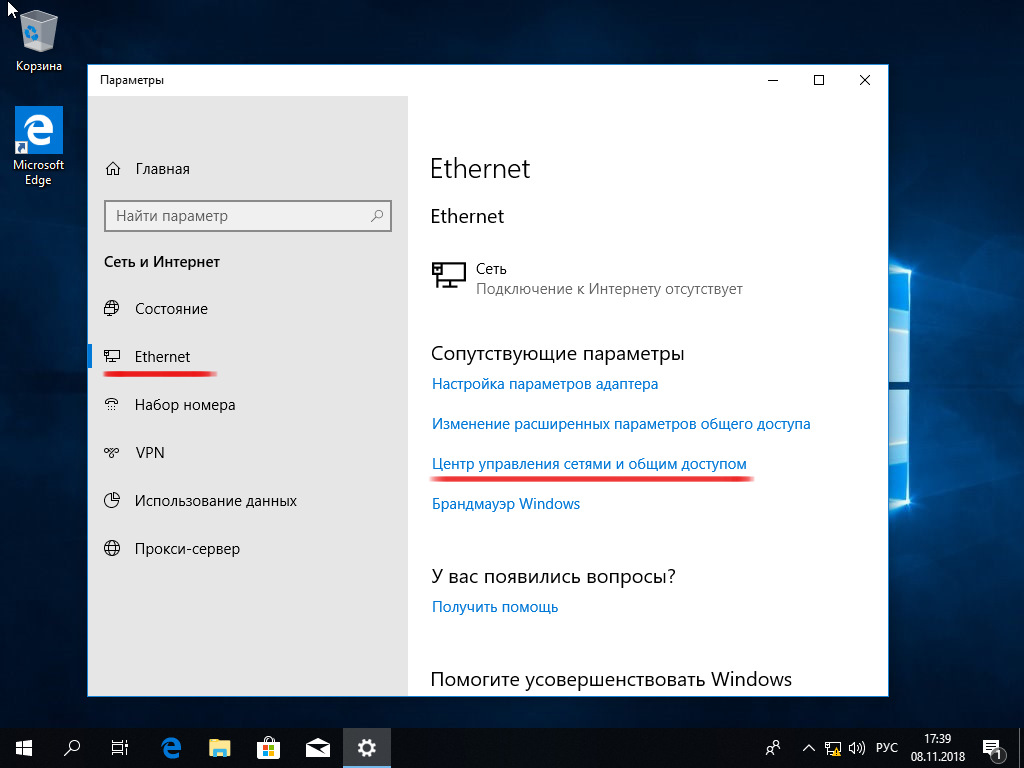
Task: Click the volume speaker tray icon
Action: coord(856,748)
